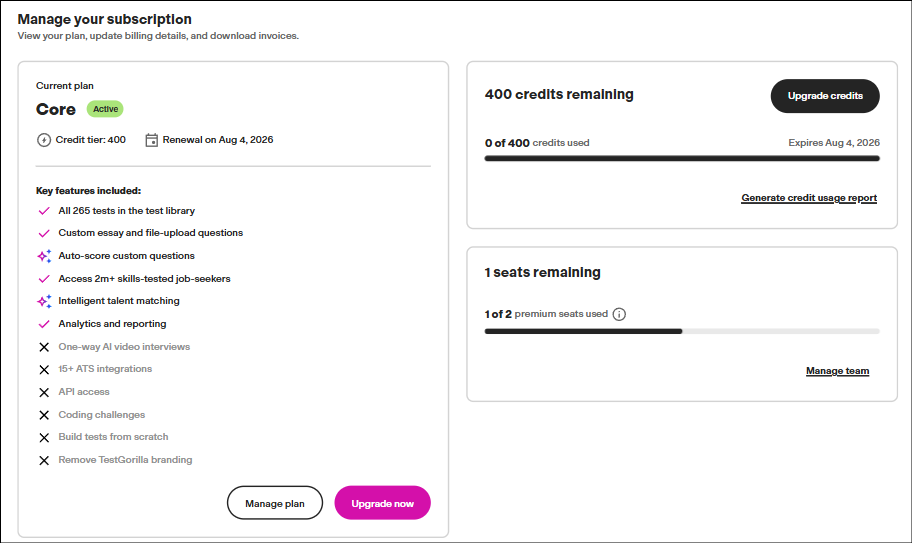This screenshot has height=543, width=912.
Task: Click the Upgrade credits button
Action: click(825, 96)
